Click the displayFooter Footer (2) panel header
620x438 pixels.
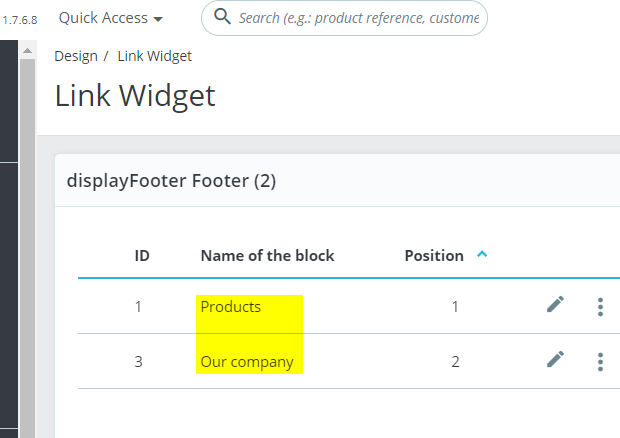pos(171,181)
